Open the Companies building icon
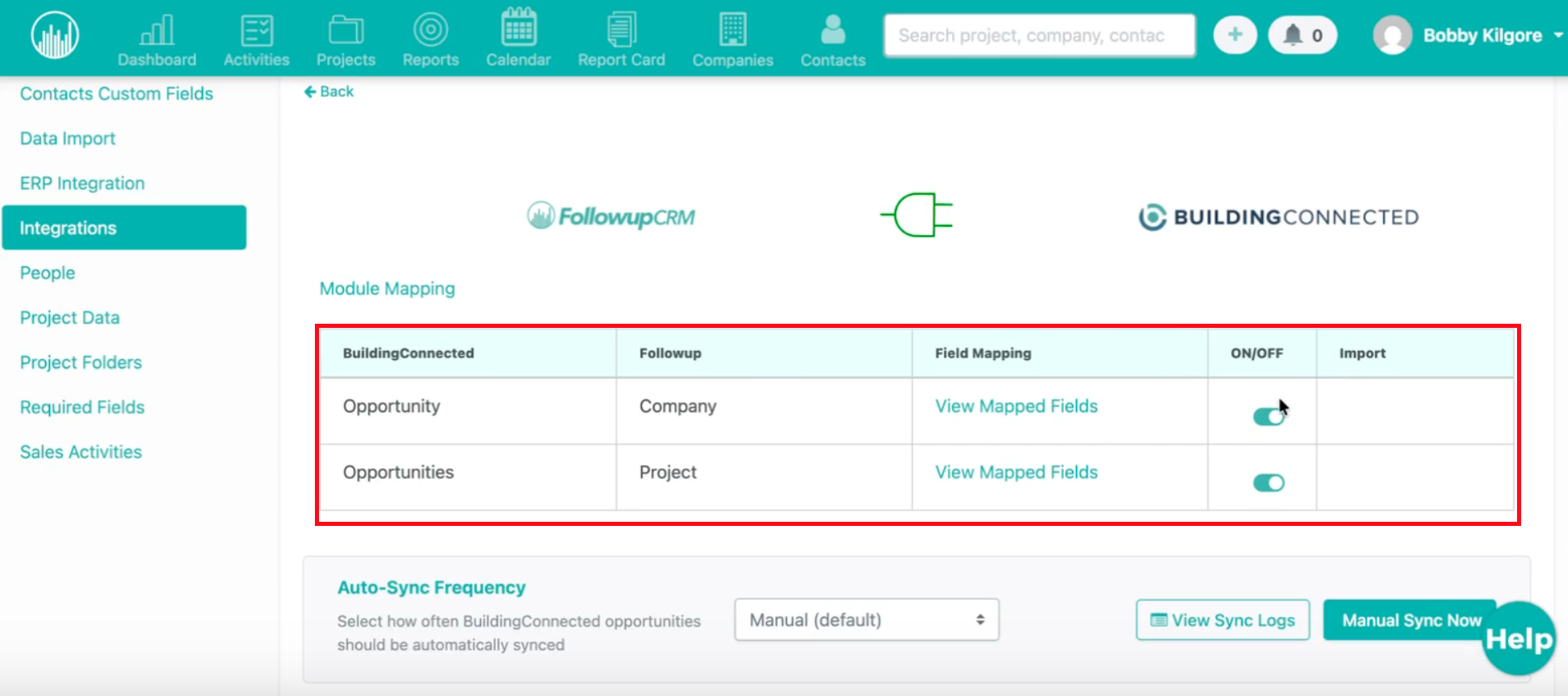This screenshot has width=1568, height=696. coord(733,30)
